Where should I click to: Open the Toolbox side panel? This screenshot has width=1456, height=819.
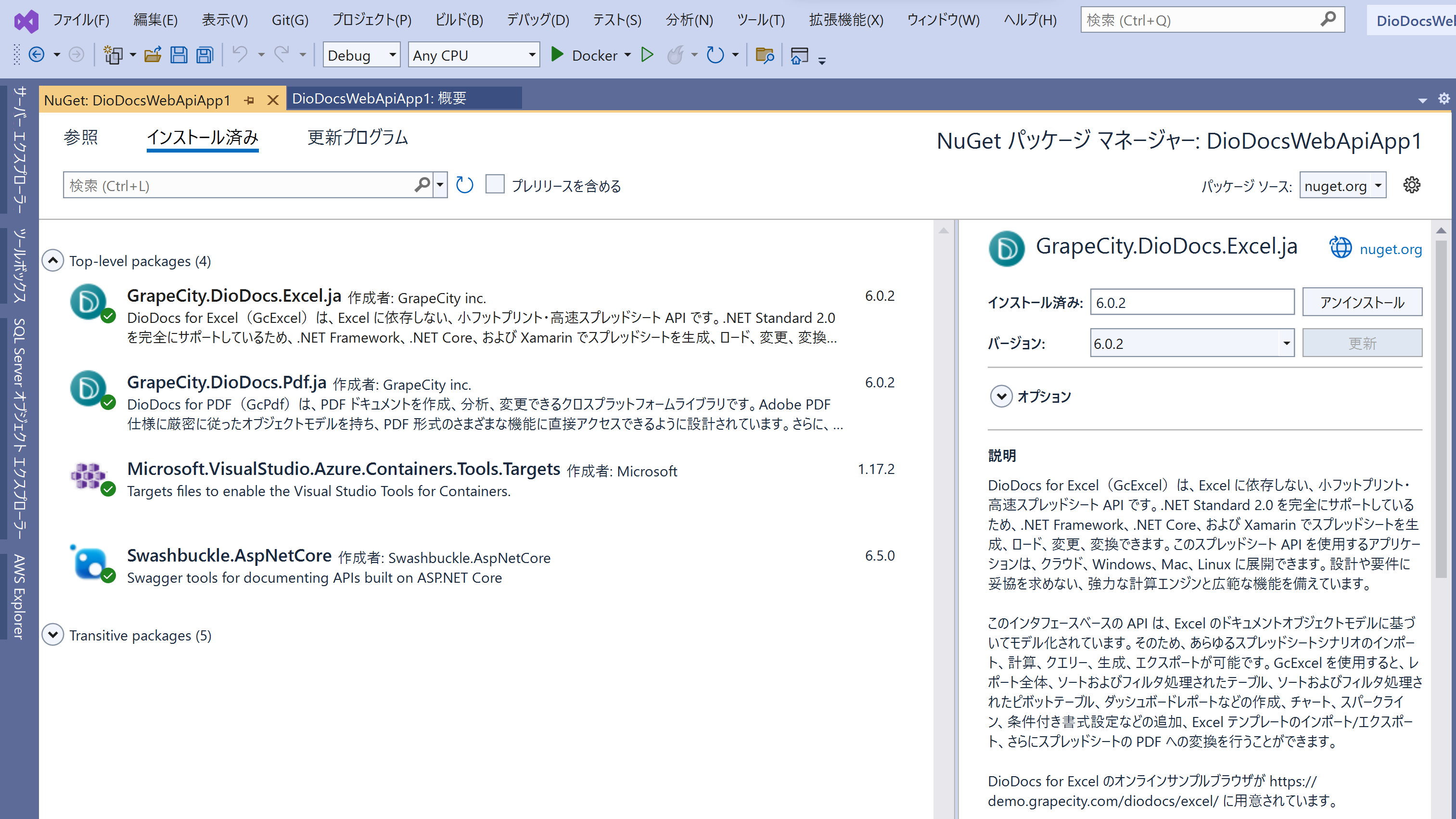[x=19, y=266]
